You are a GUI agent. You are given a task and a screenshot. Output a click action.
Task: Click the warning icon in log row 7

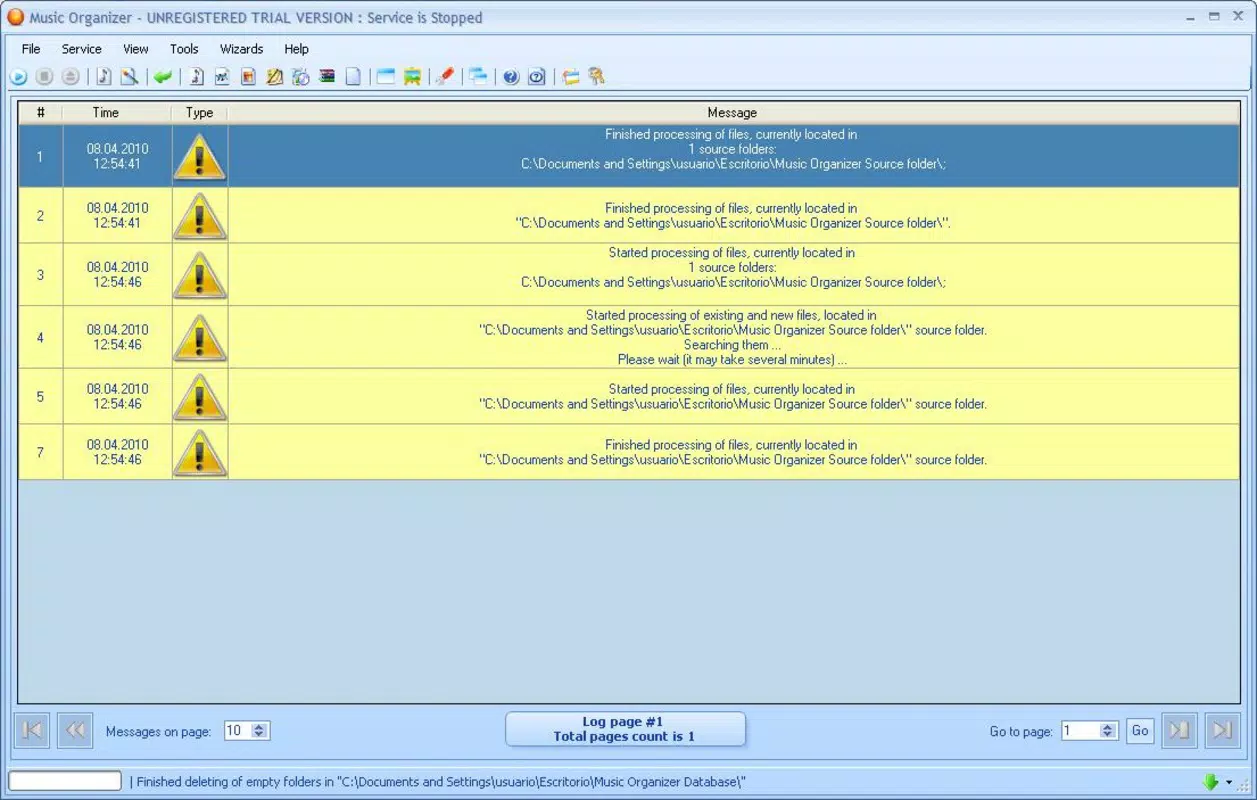pyautogui.click(x=200, y=452)
